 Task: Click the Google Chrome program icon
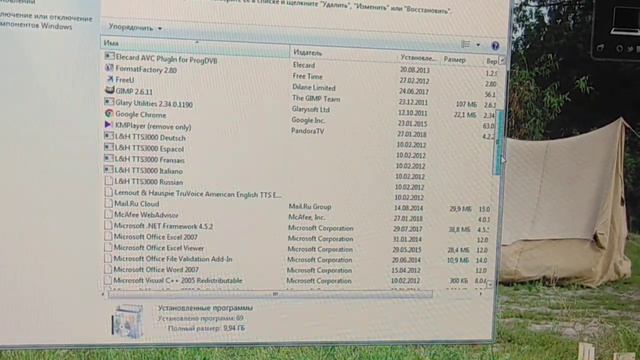point(109,113)
